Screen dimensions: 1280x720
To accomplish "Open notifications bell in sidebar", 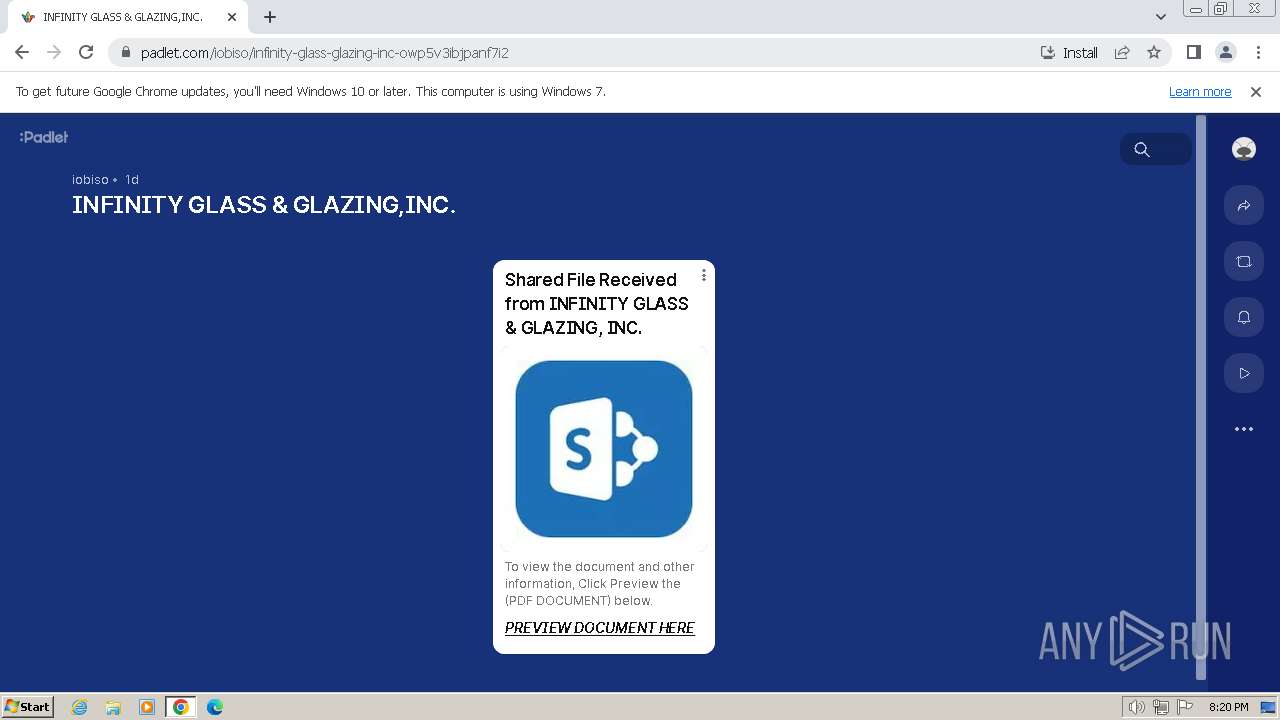I will (1244, 317).
